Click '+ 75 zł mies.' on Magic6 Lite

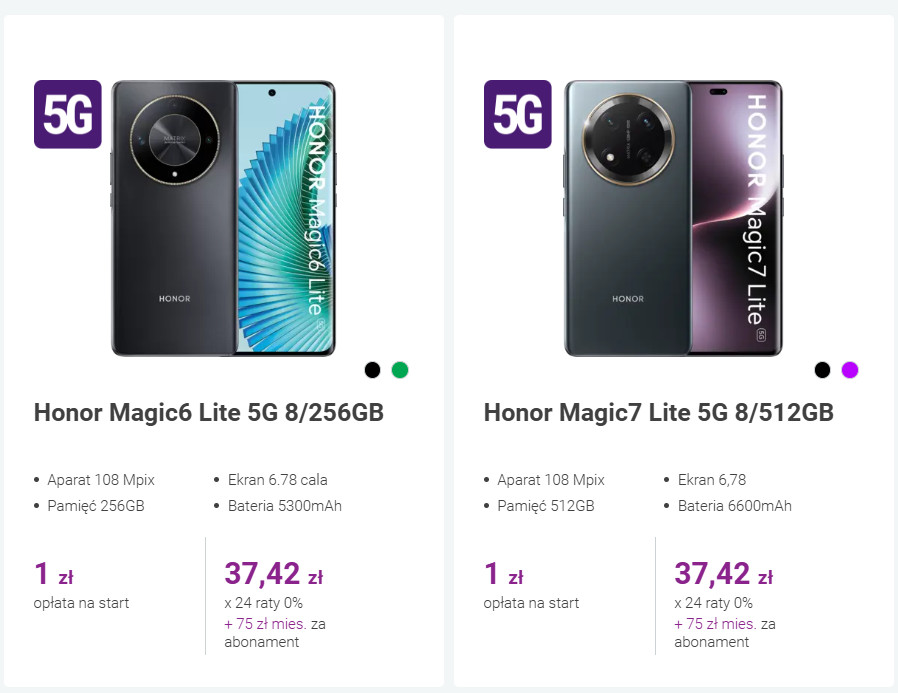[x=265, y=624]
